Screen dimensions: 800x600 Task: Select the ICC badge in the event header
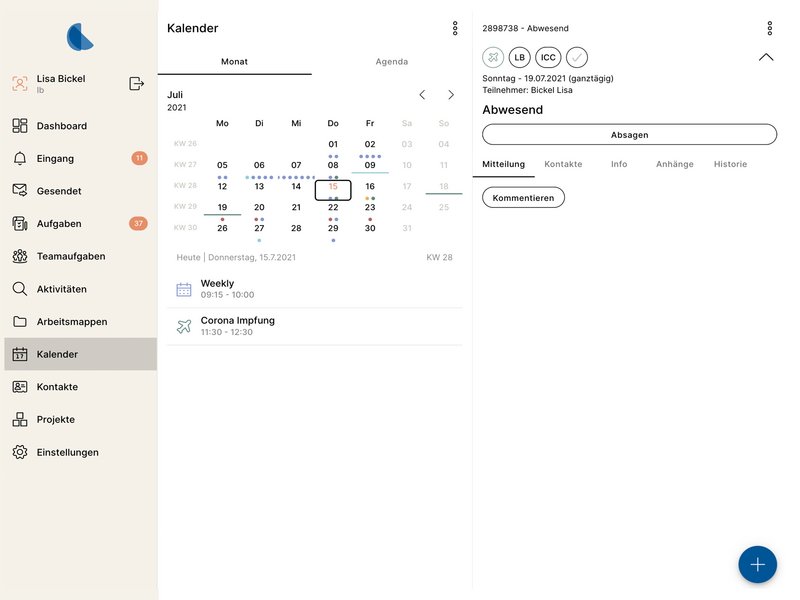[548, 57]
